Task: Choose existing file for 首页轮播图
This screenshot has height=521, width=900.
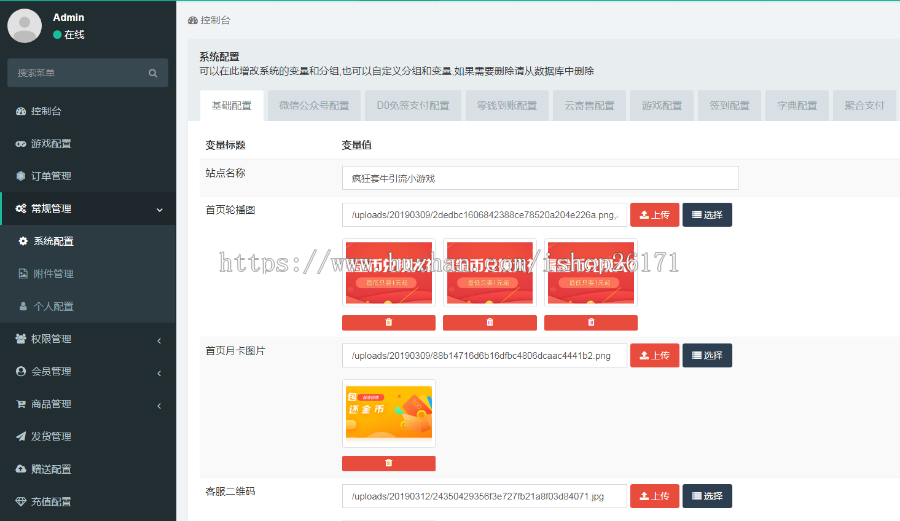Action: 707,215
